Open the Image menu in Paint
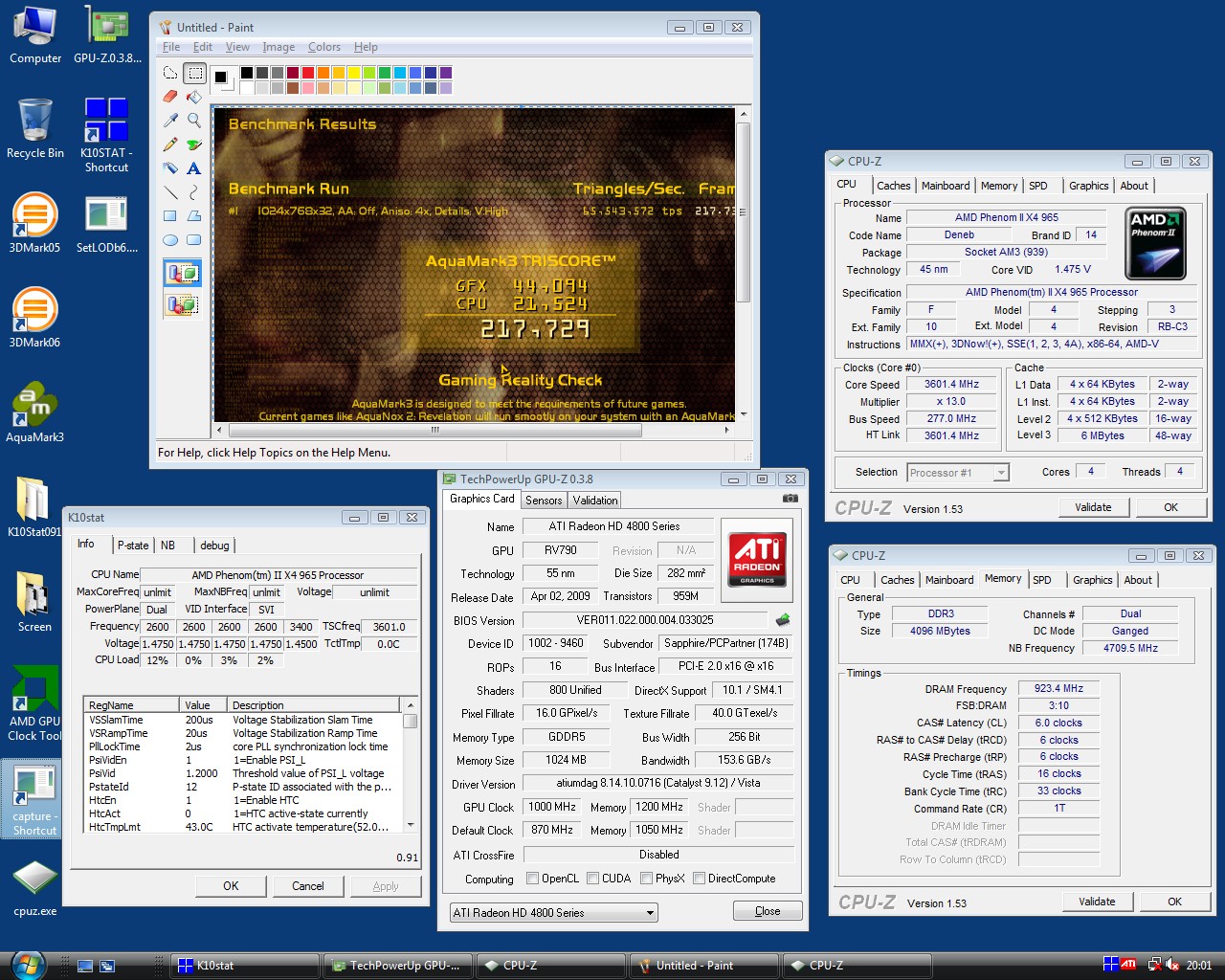The height and width of the screenshot is (980, 1225). (x=278, y=47)
